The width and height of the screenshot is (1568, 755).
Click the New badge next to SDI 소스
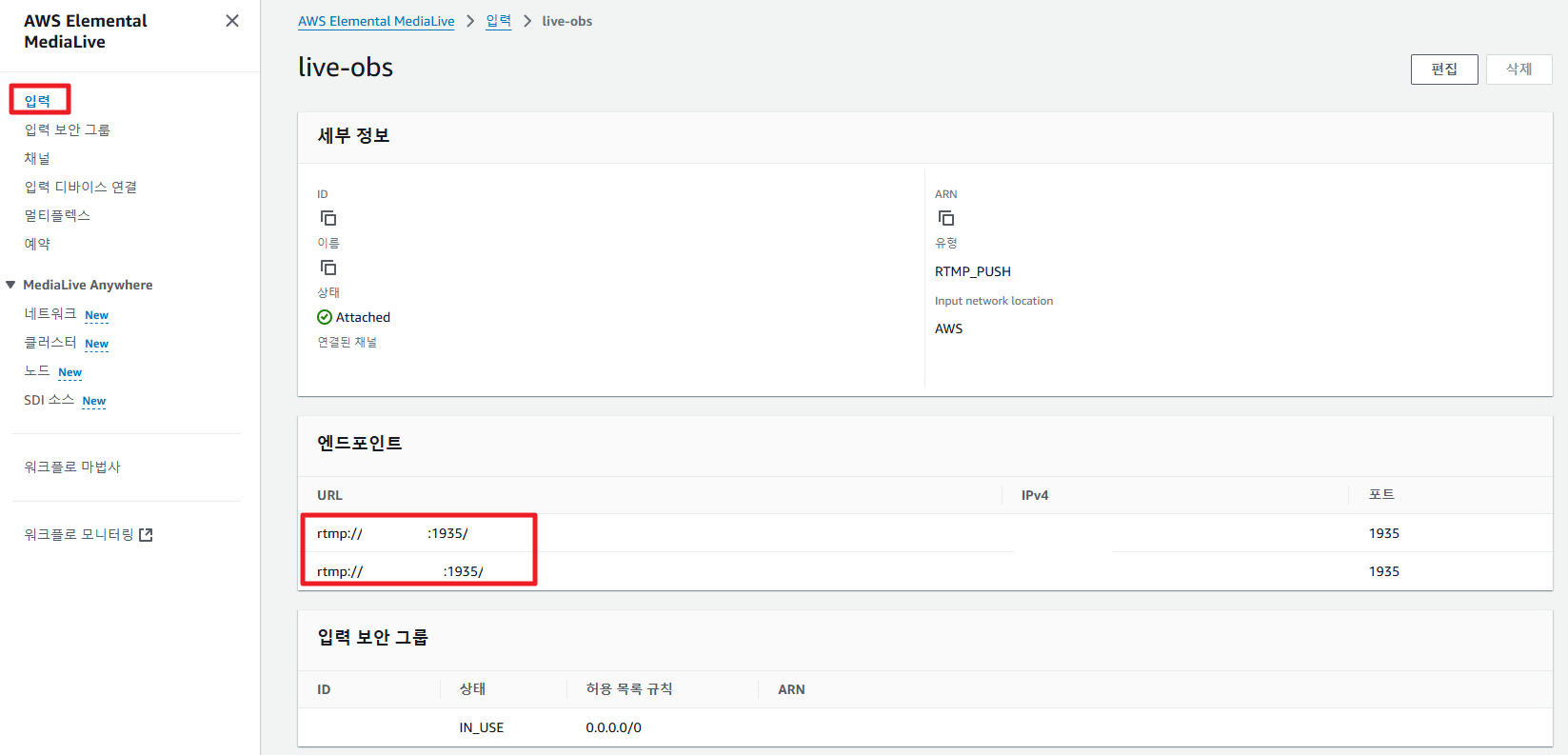94,401
